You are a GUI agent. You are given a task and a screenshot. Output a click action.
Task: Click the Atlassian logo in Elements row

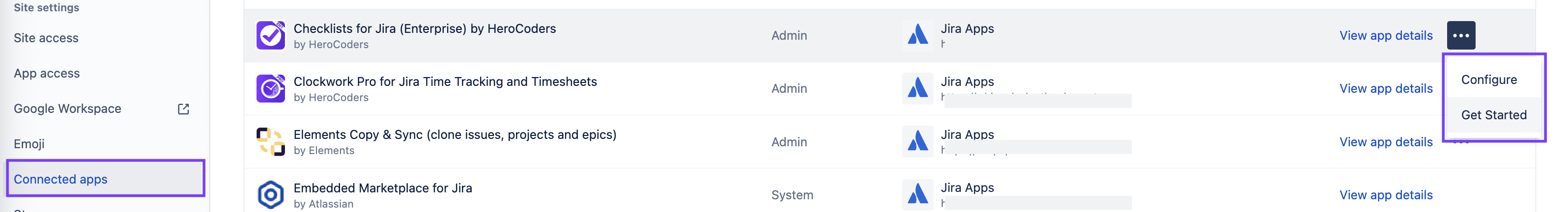(x=917, y=141)
